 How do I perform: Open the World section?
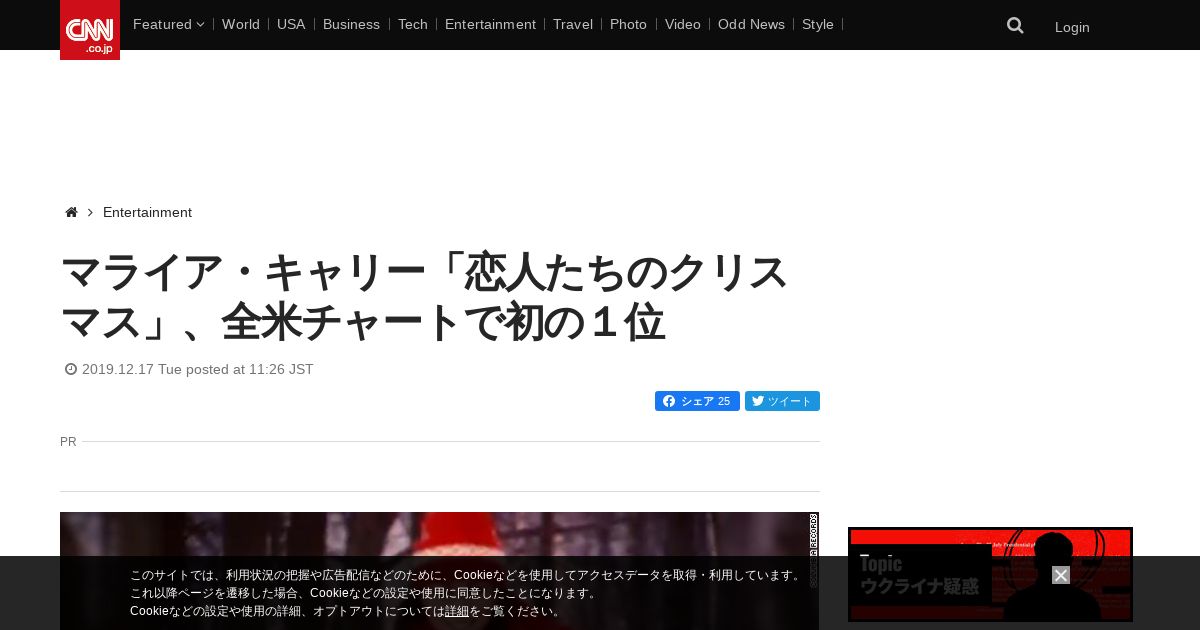pos(241,24)
